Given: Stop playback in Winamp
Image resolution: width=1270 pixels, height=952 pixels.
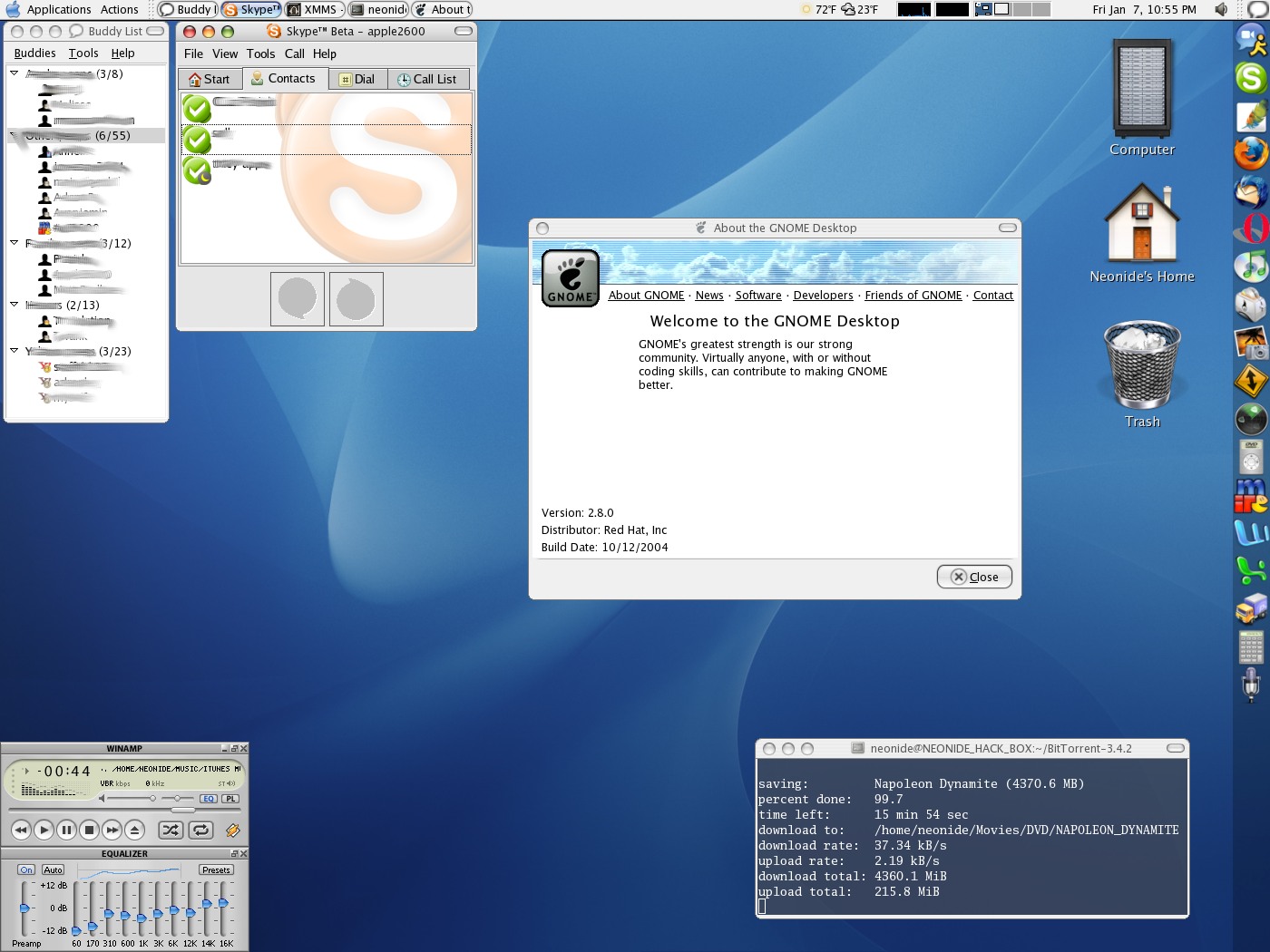Looking at the screenshot, I should pos(89,830).
